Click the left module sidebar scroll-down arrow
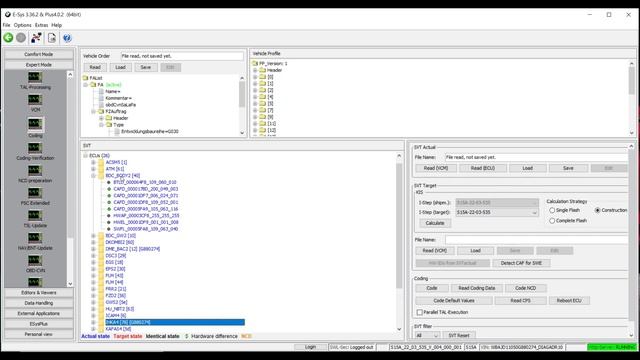Viewport: 640px width, 360px height. 70,284
